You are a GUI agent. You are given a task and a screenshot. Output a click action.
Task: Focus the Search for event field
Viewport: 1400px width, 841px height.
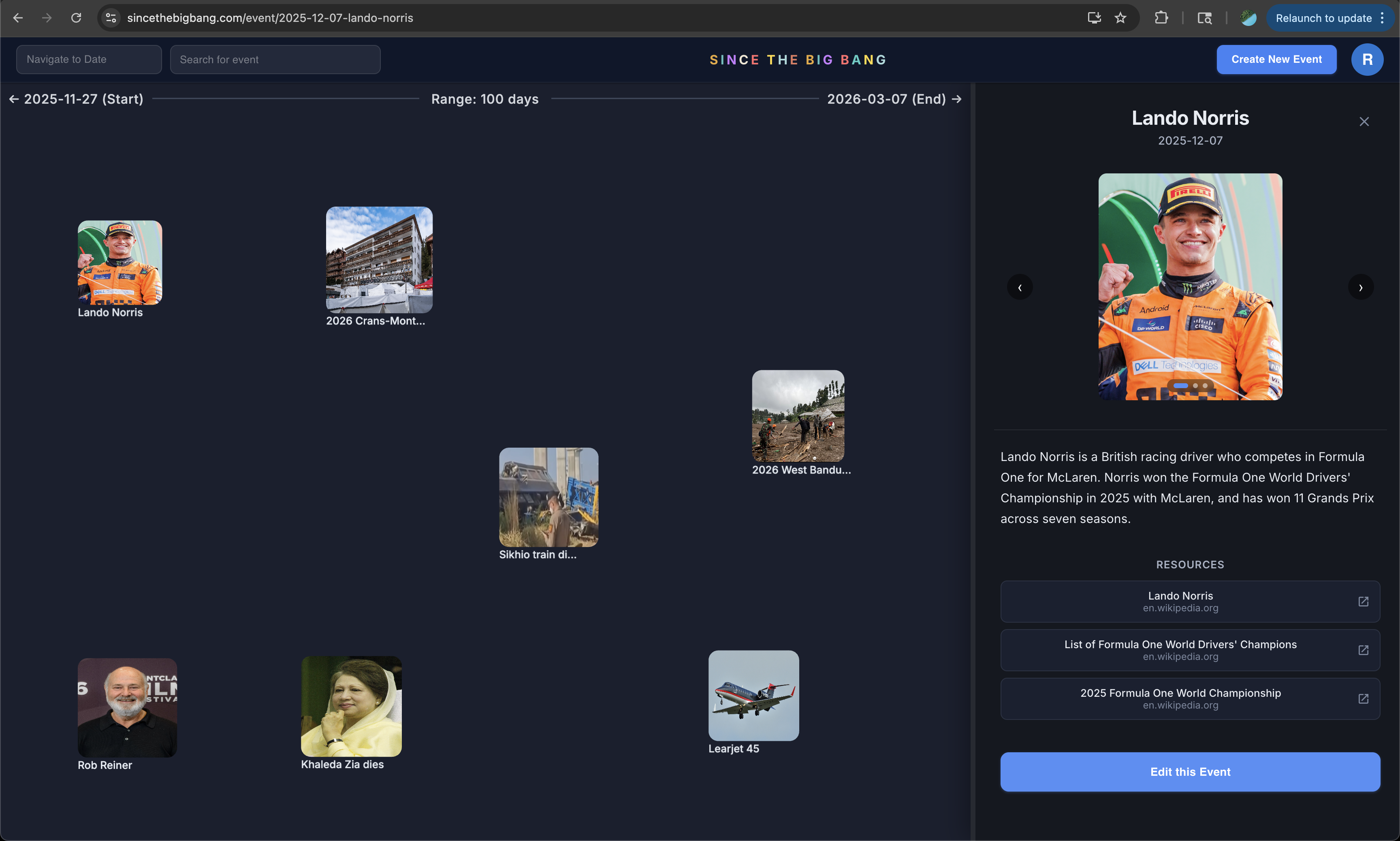[x=275, y=60]
